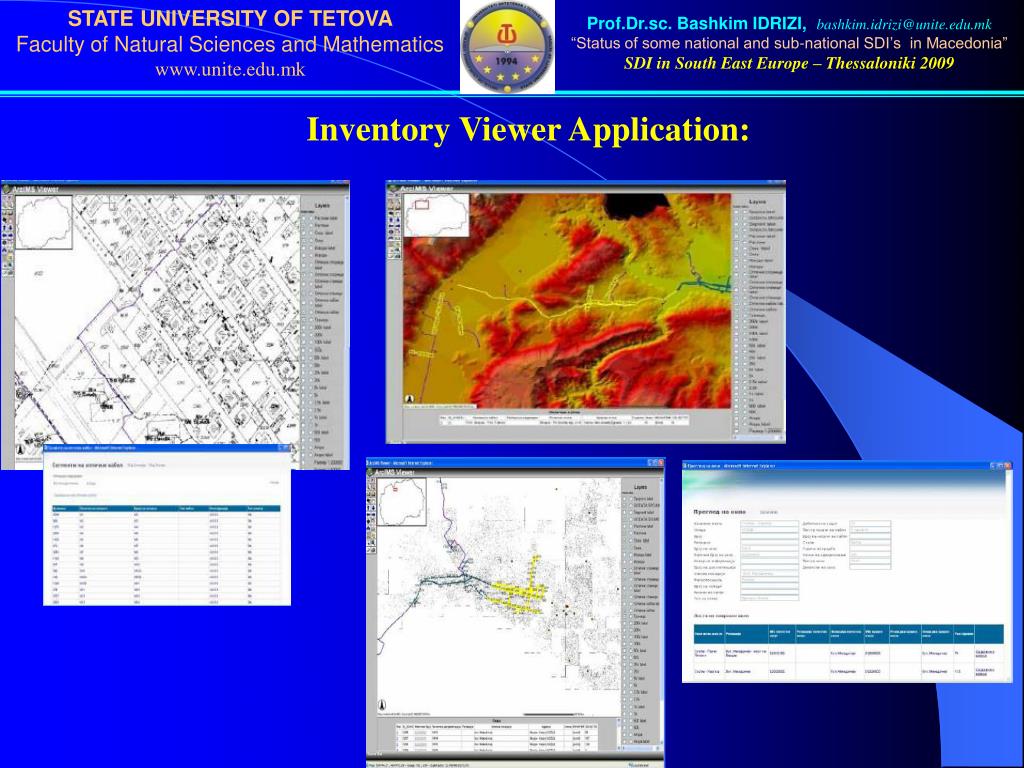Click the blue table header in the optical cable segments popup
Screen dimensions: 1024x768
[166, 507]
